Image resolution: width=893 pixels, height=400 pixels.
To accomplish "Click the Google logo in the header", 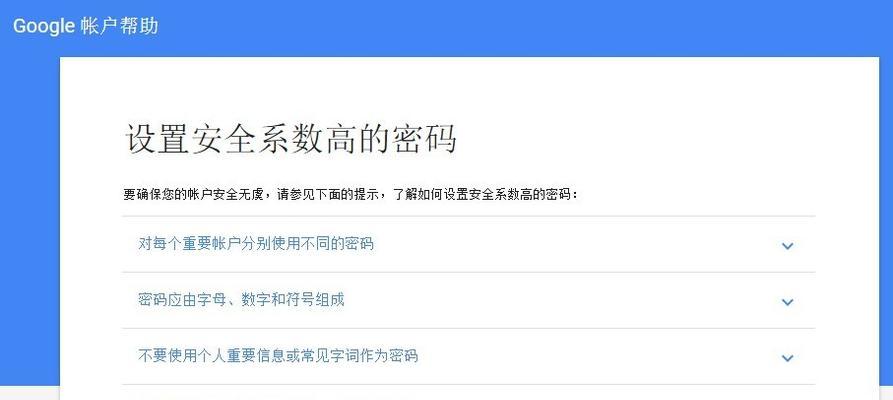I will pos(44,26).
